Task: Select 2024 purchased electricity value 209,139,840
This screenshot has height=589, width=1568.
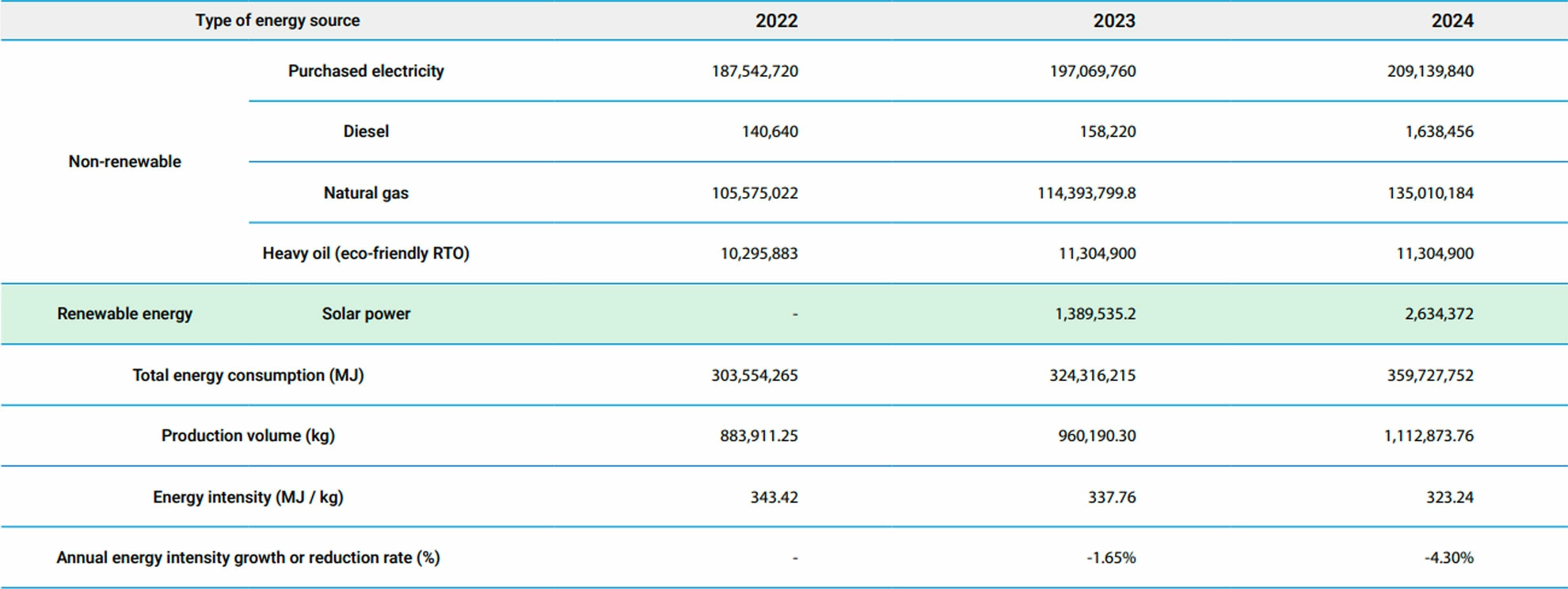Action: point(1429,71)
